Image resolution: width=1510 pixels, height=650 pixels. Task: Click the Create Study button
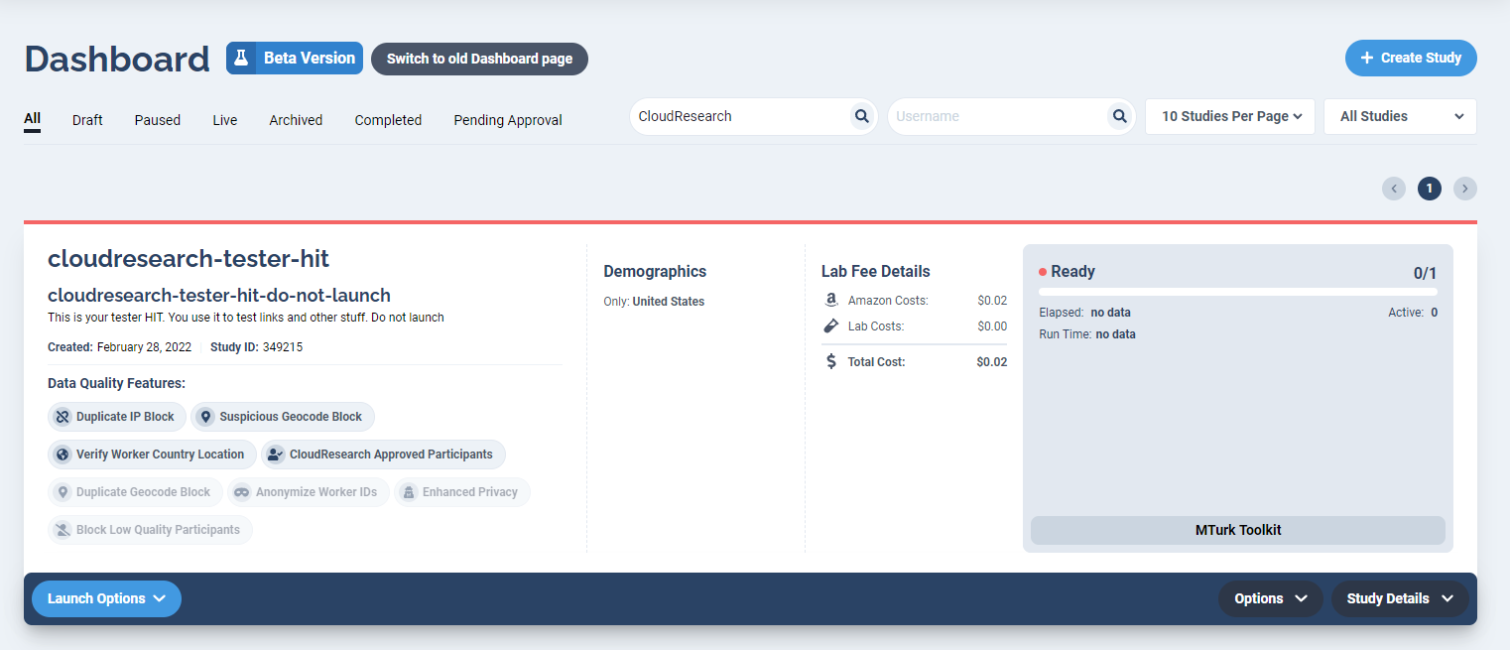pos(1410,57)
